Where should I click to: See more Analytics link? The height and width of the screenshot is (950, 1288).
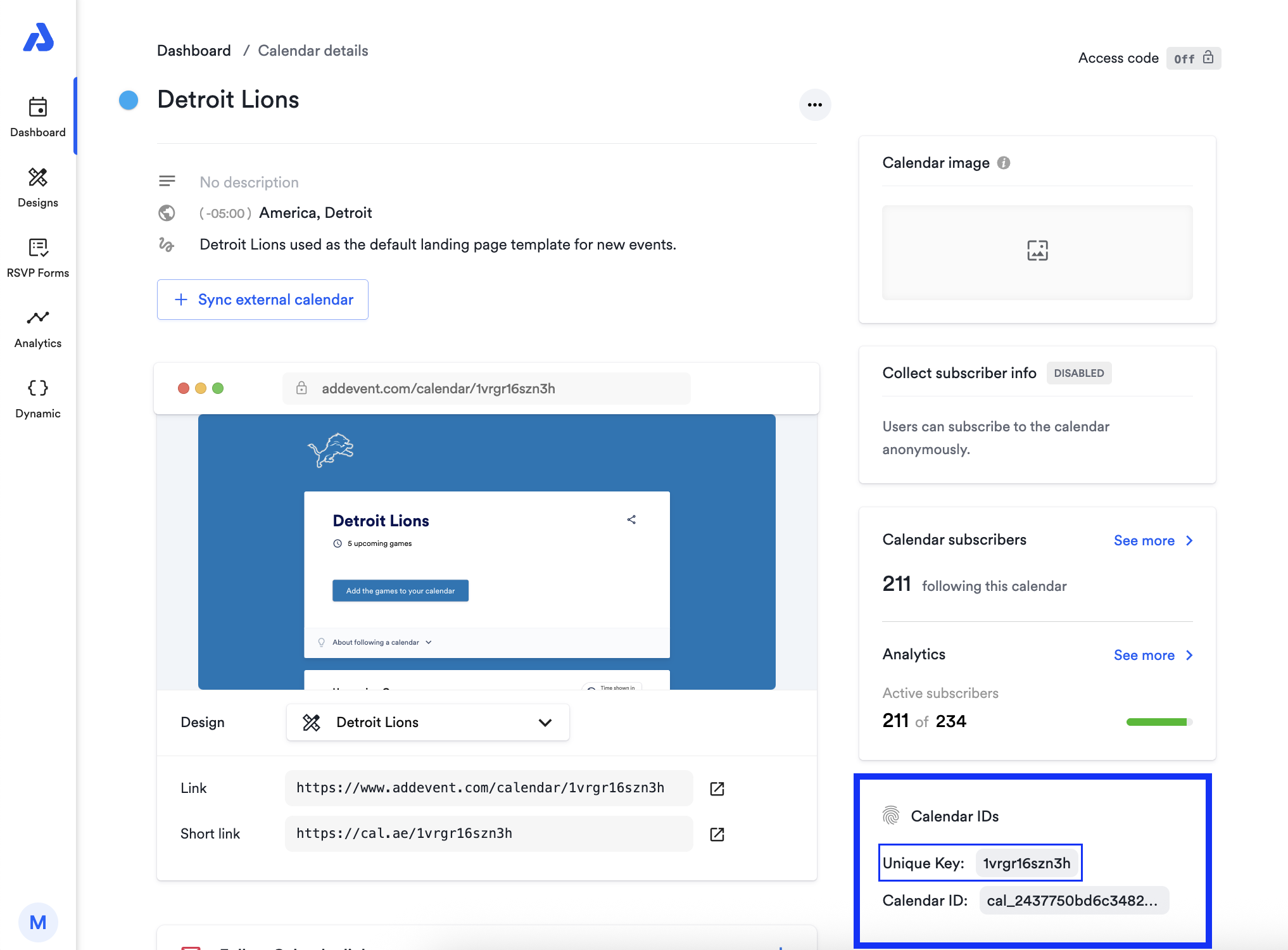click(1152, 655)
